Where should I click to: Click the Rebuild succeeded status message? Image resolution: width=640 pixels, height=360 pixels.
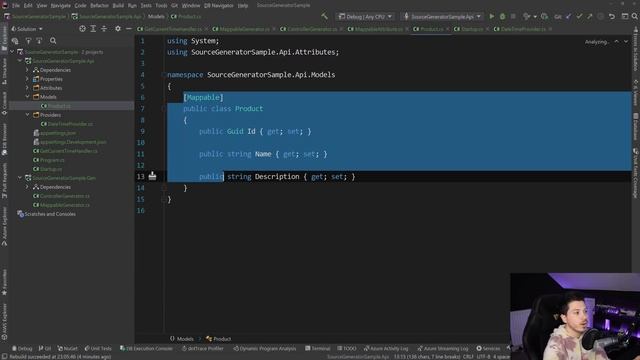60,357
